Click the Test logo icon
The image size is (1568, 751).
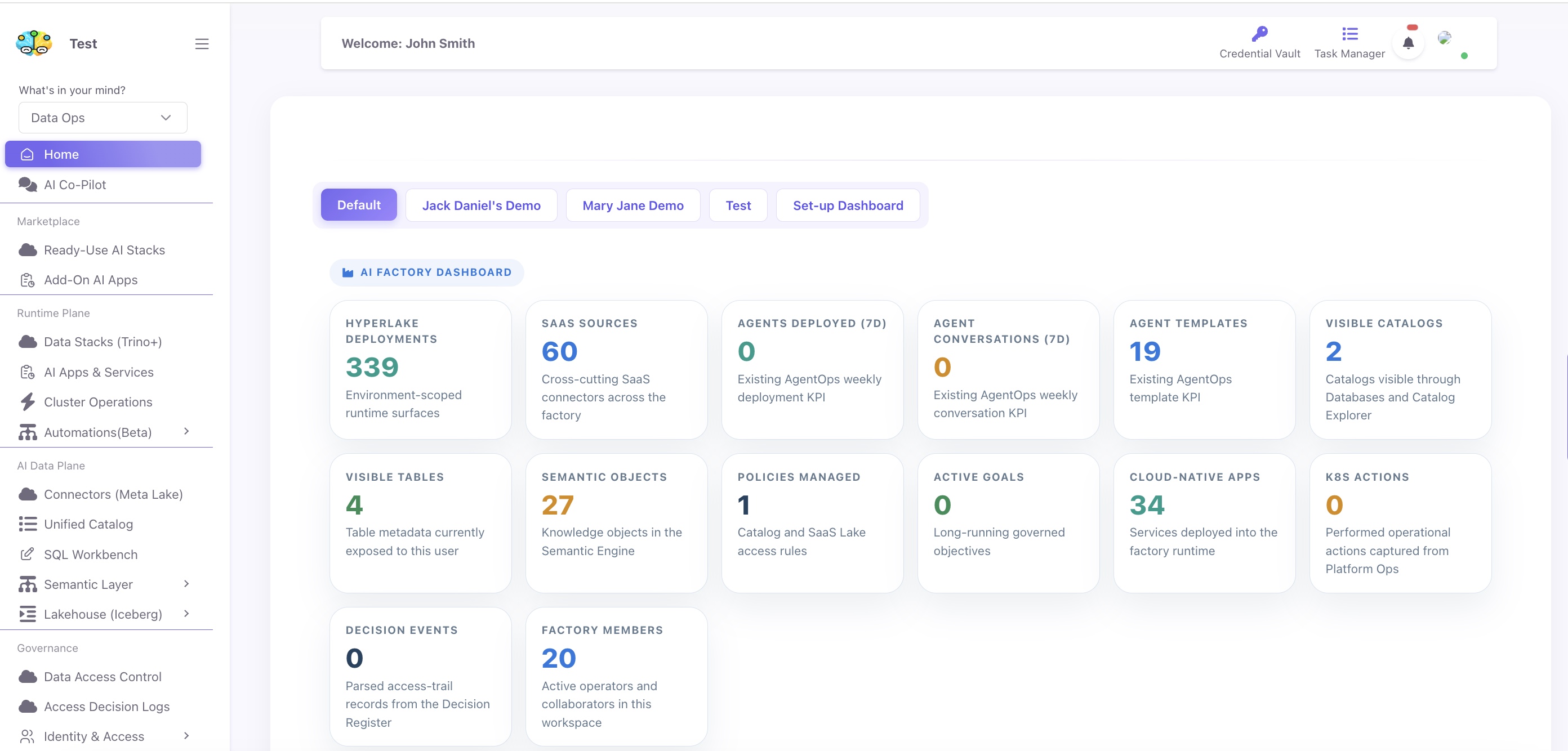coord(34,43)
